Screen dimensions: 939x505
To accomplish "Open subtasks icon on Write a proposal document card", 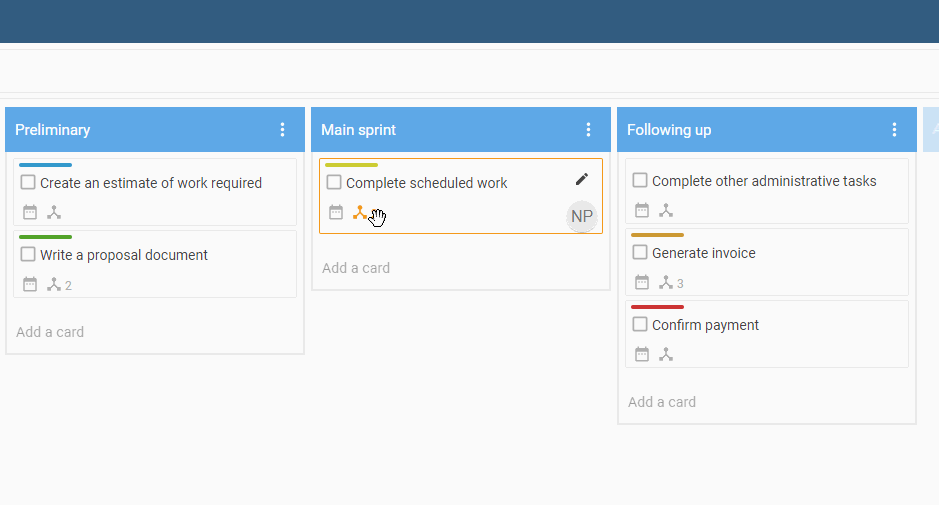I will coord(54,285).
